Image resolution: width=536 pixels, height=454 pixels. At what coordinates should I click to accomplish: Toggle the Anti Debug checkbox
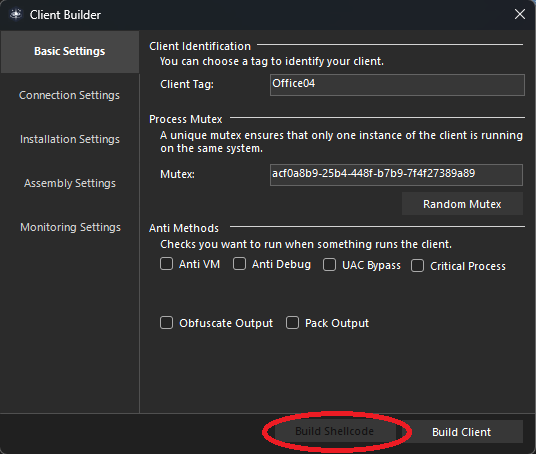[239, 264]
